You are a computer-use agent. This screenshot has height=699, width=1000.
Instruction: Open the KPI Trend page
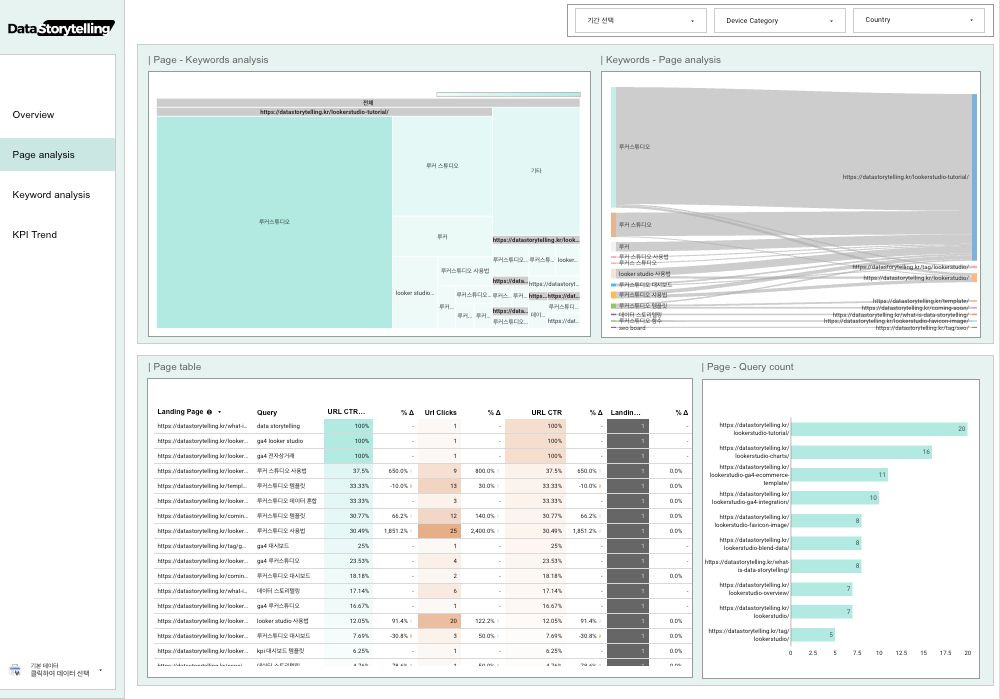[x=34, y=235]
